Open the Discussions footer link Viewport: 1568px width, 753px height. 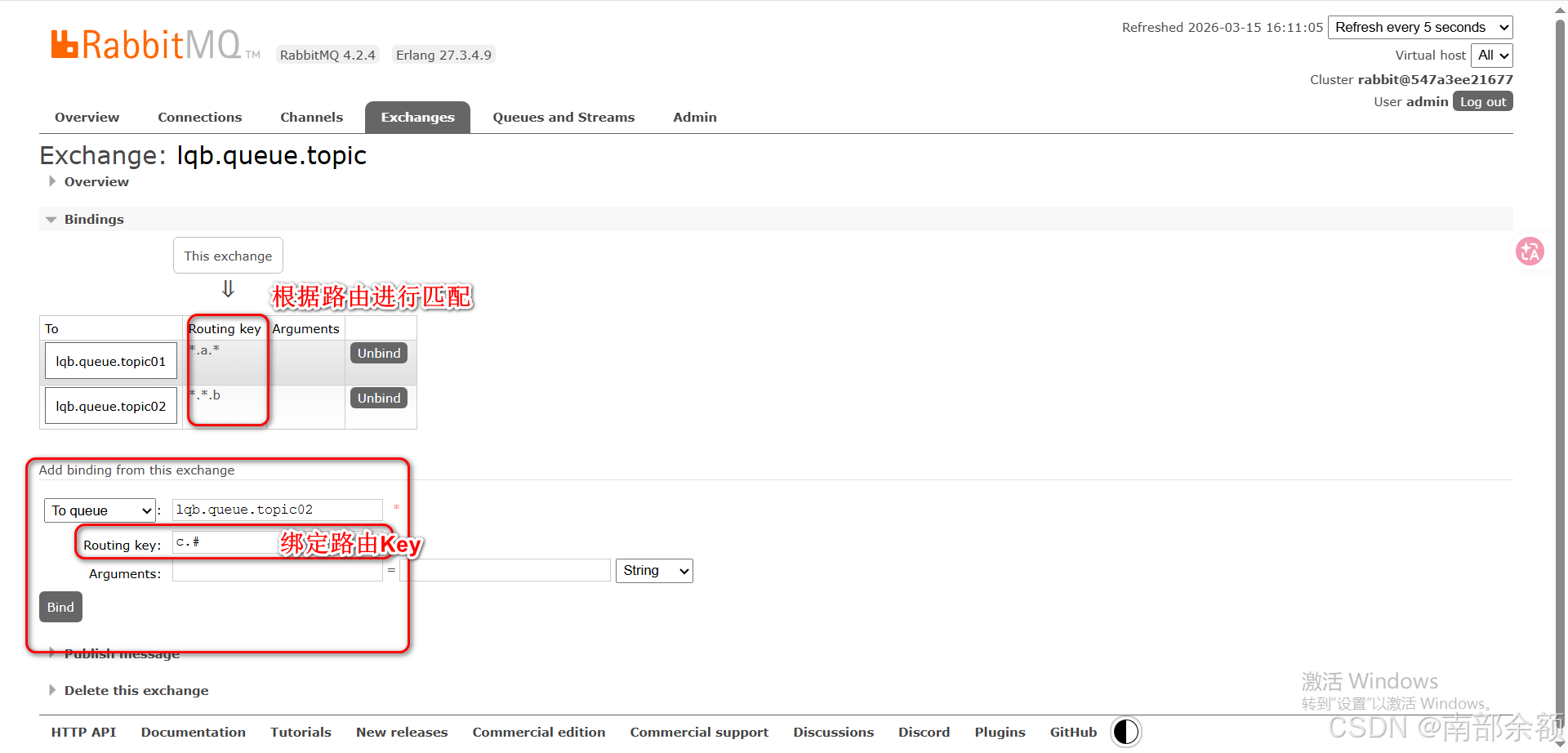click(x=833, y=732)
